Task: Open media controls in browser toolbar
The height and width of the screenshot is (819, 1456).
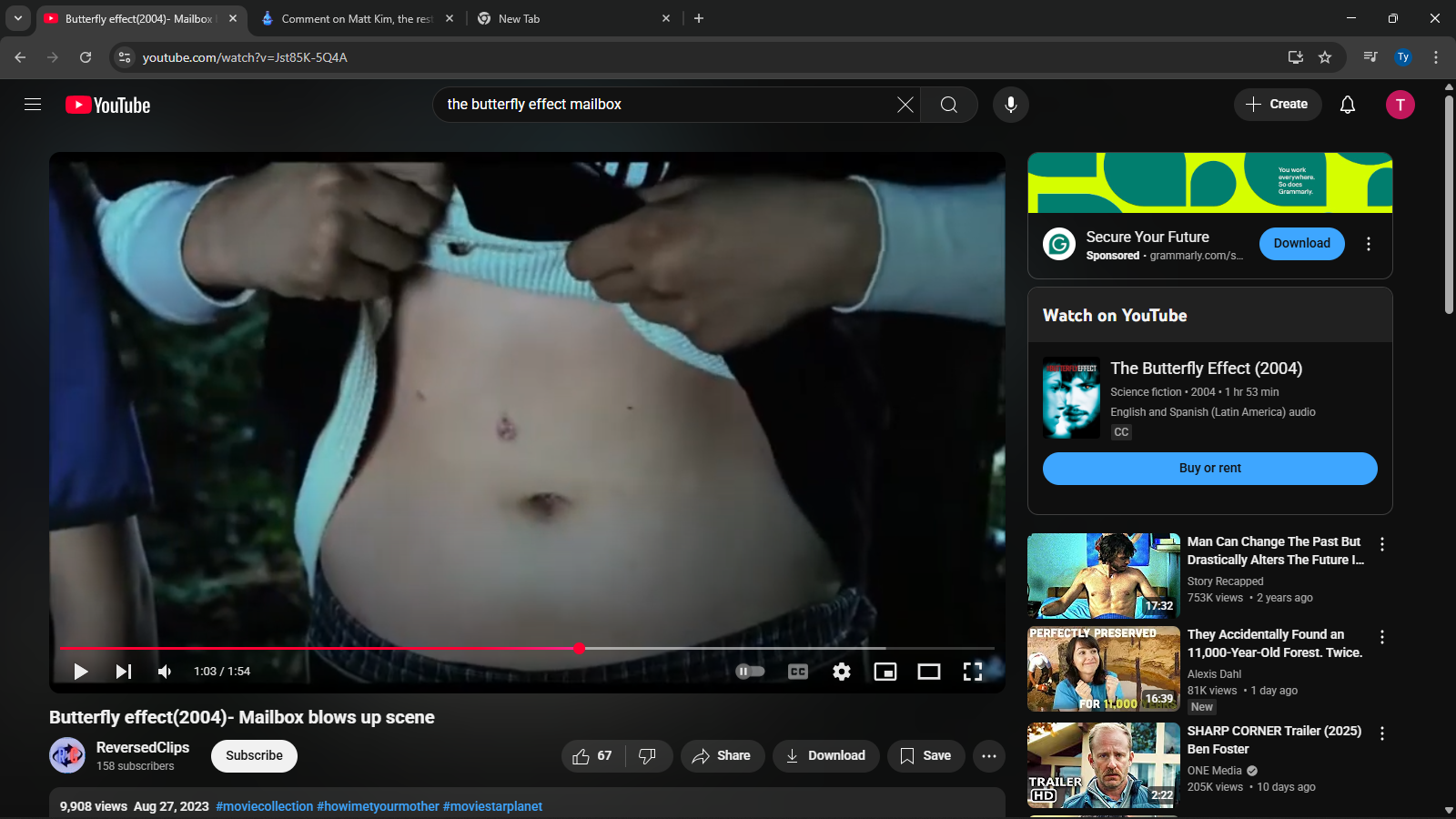Action: point(1370,57)
